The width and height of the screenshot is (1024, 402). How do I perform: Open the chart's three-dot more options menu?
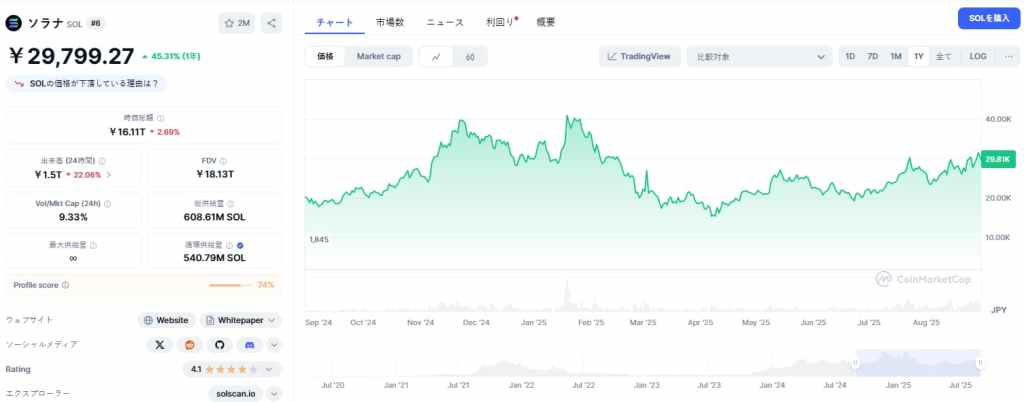tap(1009, 57)
